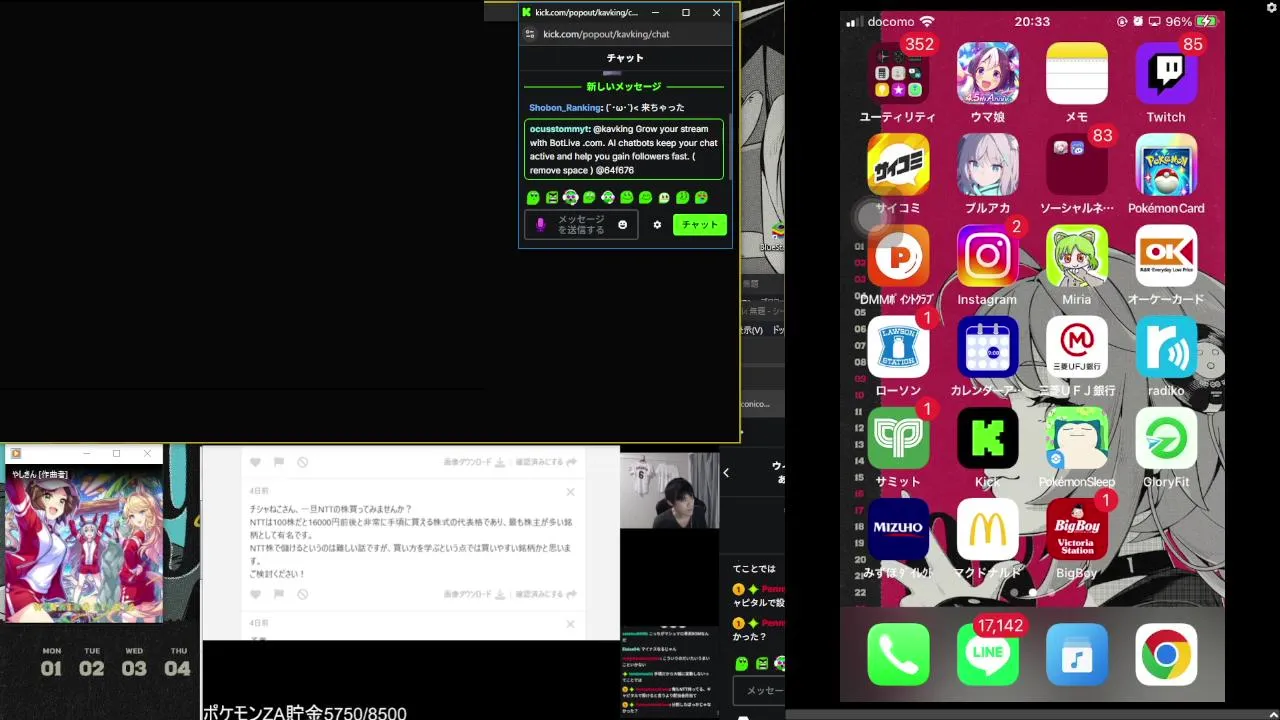Click the やしさん artwork thumbnail
1280x720 pixels.
(84, 542)
